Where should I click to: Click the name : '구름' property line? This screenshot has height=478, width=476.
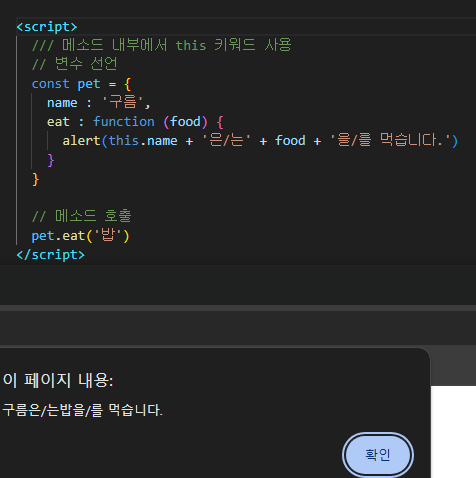pos(99,102)
